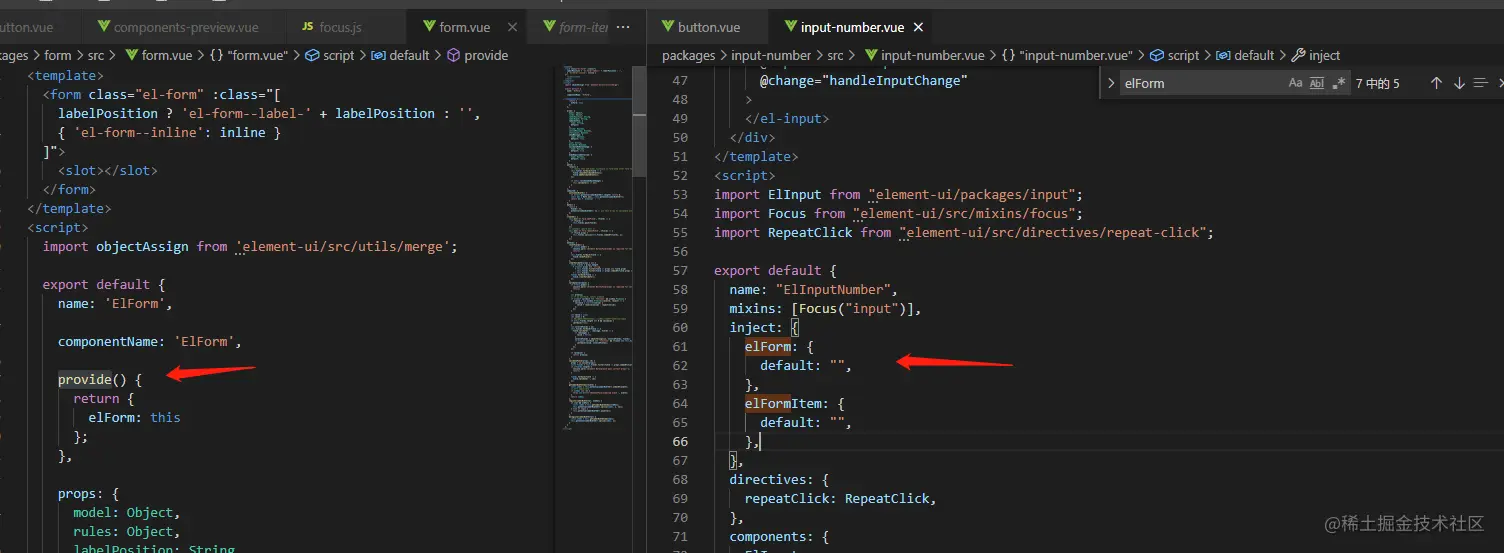Open 'default' breadcrumb in left editor
This screenshot has height=553, width=1504.
(x=399, y=55)
